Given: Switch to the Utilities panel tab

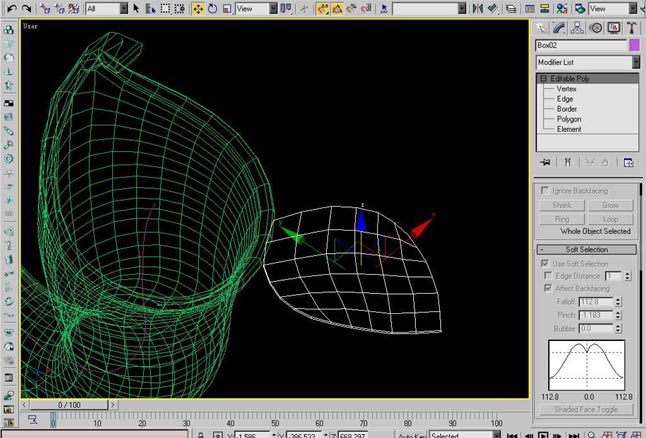Looking at the screenshot, I should [x=631, y=28].
